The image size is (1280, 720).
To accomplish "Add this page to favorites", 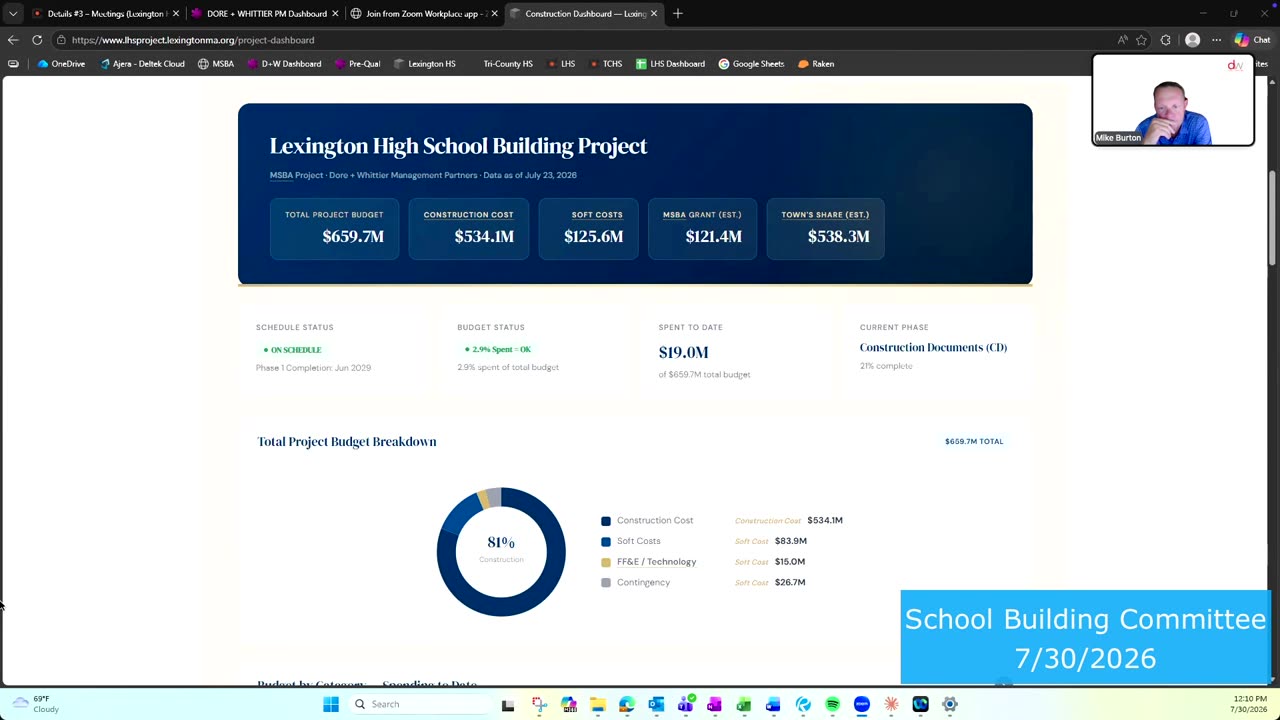I will click(x=1142, y=40).
